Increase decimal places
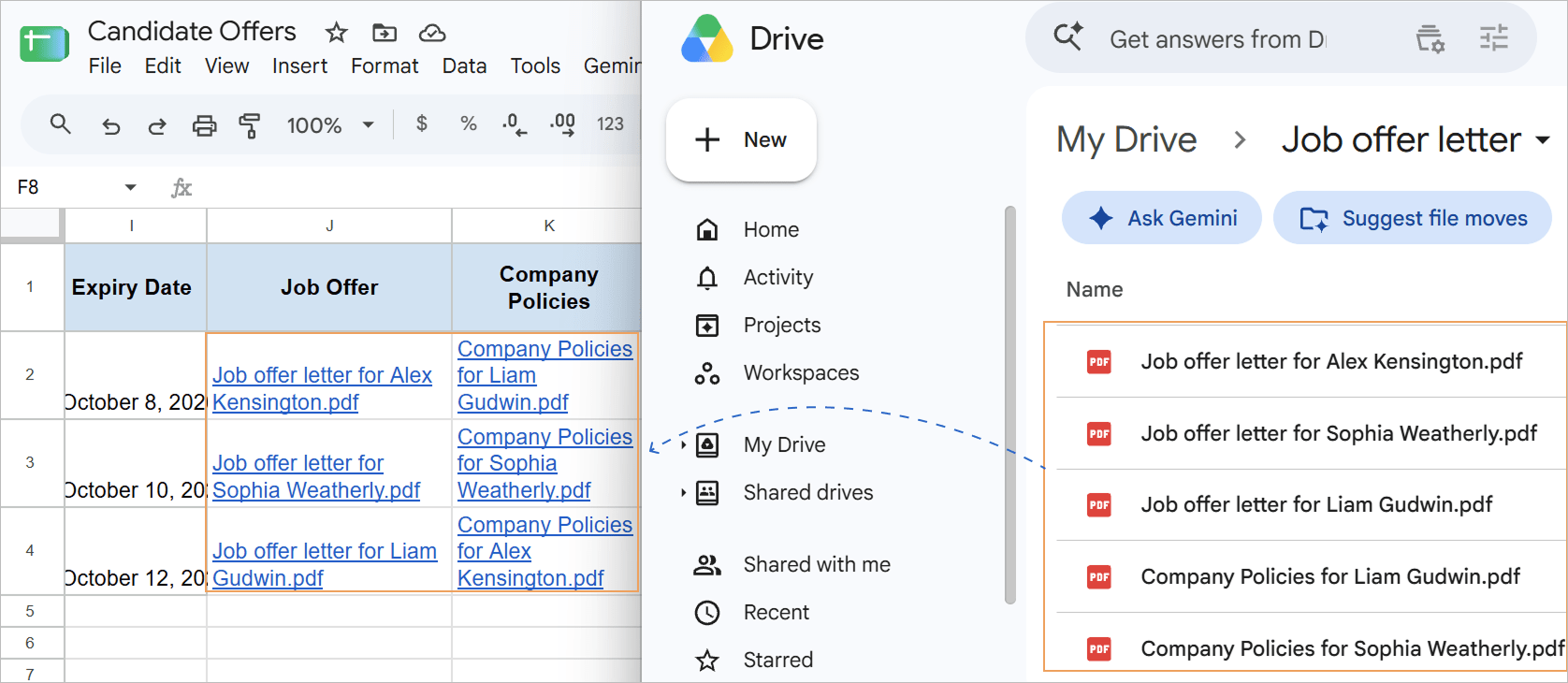This screenshot has height=683, width=1568. tap(562, 124)
